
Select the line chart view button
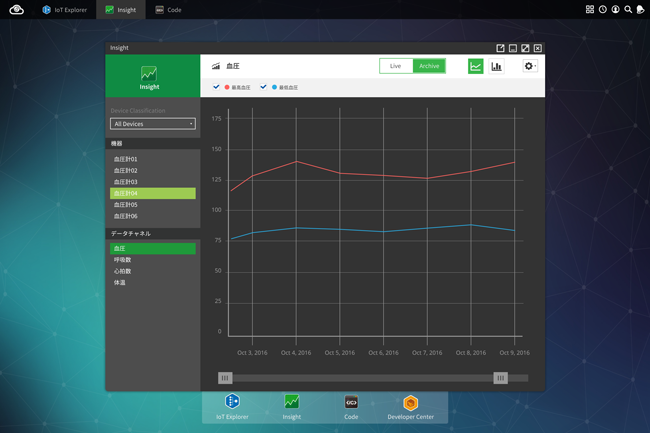point(475,66)
